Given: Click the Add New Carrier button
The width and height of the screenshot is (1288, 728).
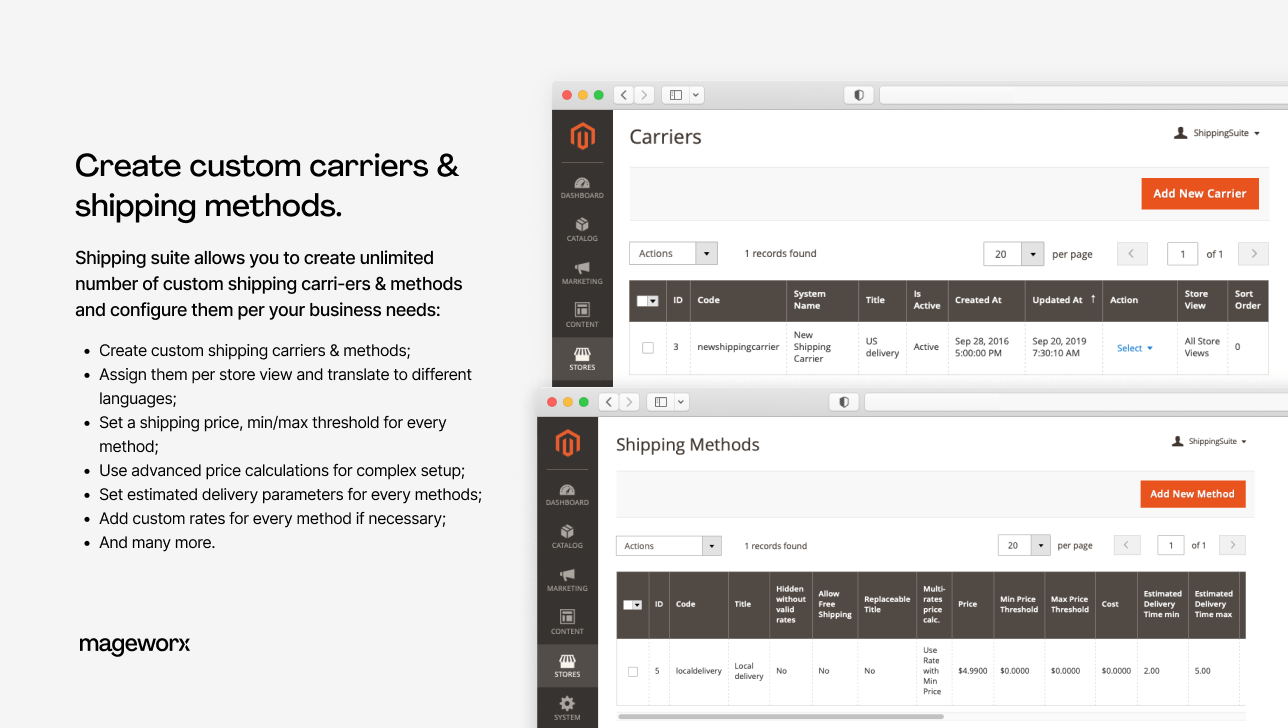Looking at the screenshot, I should click(1200, 193).
